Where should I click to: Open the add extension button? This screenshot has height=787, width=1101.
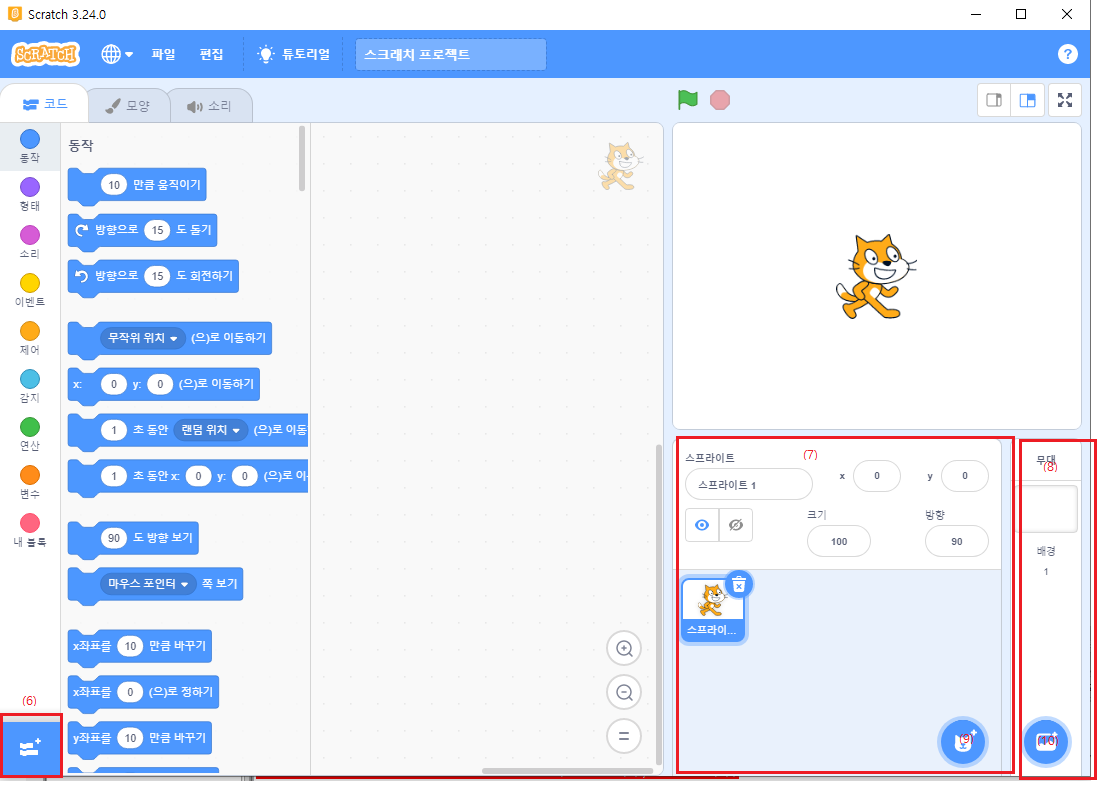tap(30, 748)
